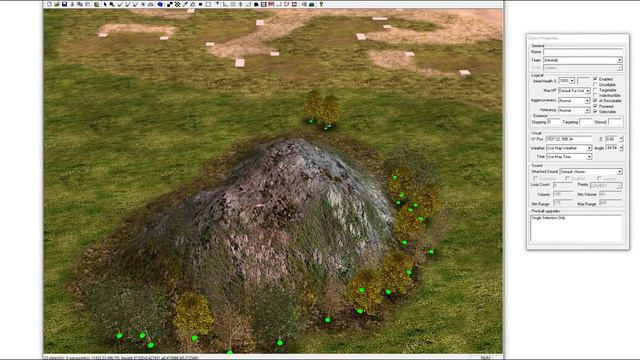Click the small black square toolbar icon
The image size is (640, 360).
pyautogui.click(x=200, y=4)
